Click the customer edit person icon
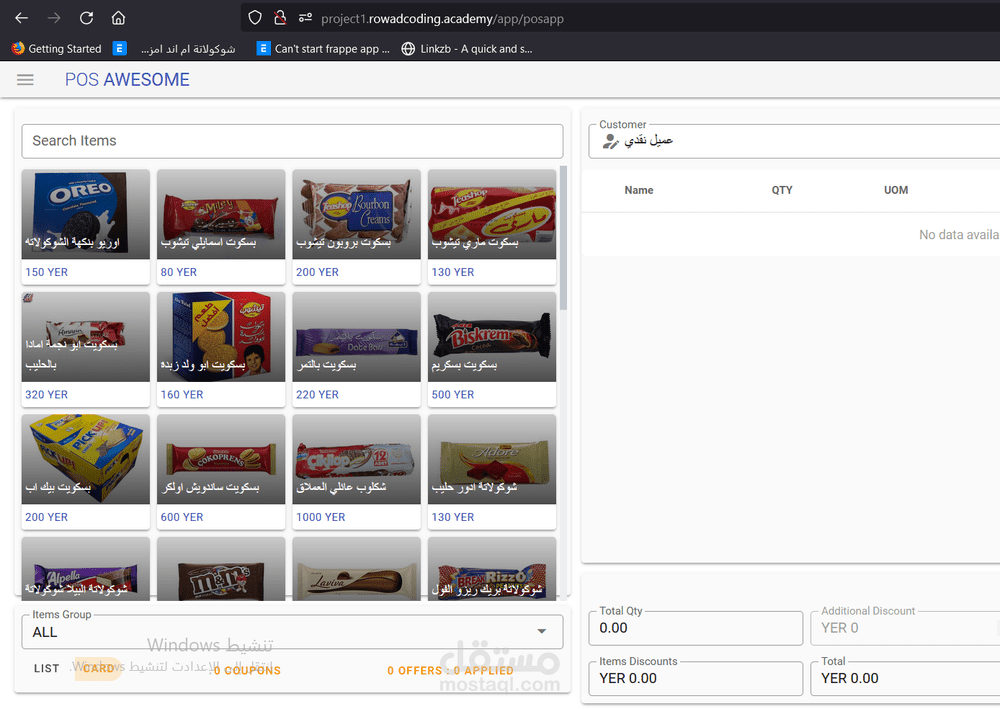The height and width of the screenshot is (709, 1000). click(610, 141)
